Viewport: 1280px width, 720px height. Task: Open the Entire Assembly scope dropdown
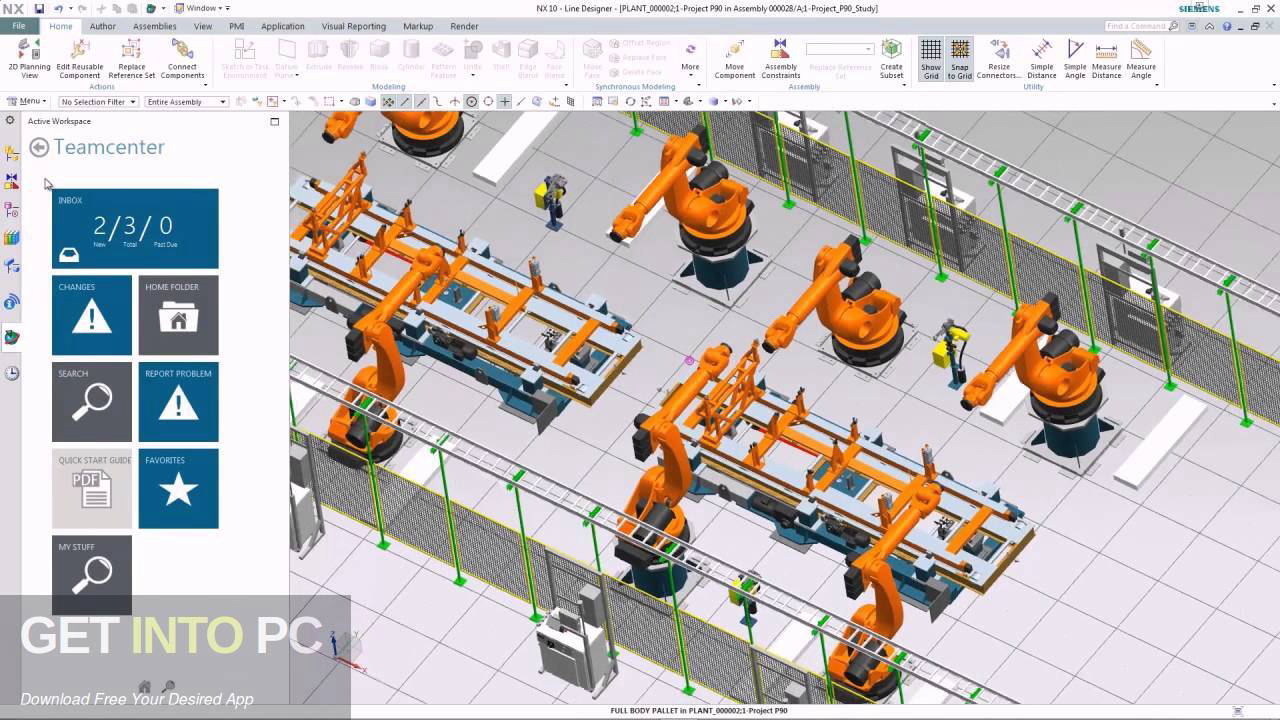coord(186,102)
